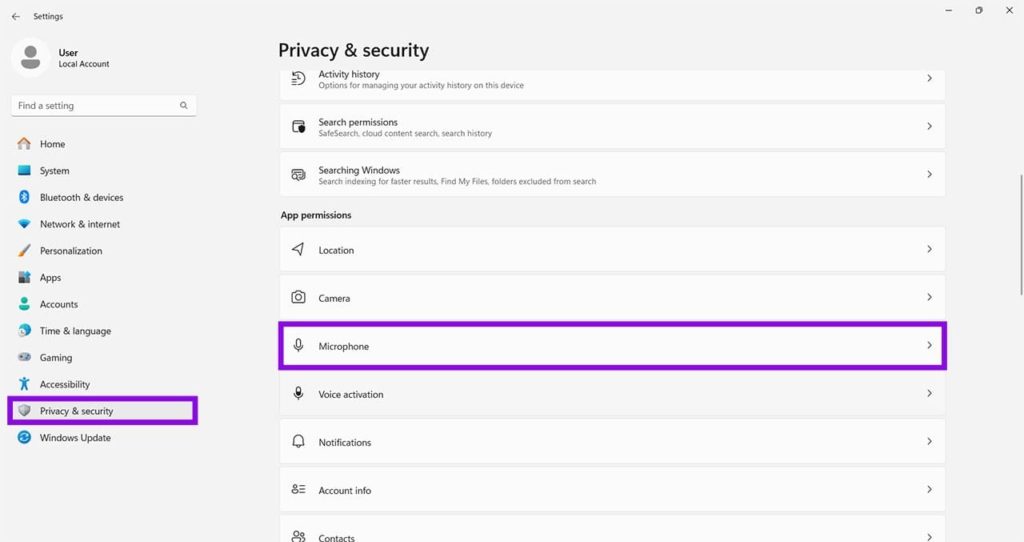Image resolution: width=1024 pixels, height=542 pixels.
Task: Click the user profile avatar picture
Action: pyautogui.click(x=30, y=57)
